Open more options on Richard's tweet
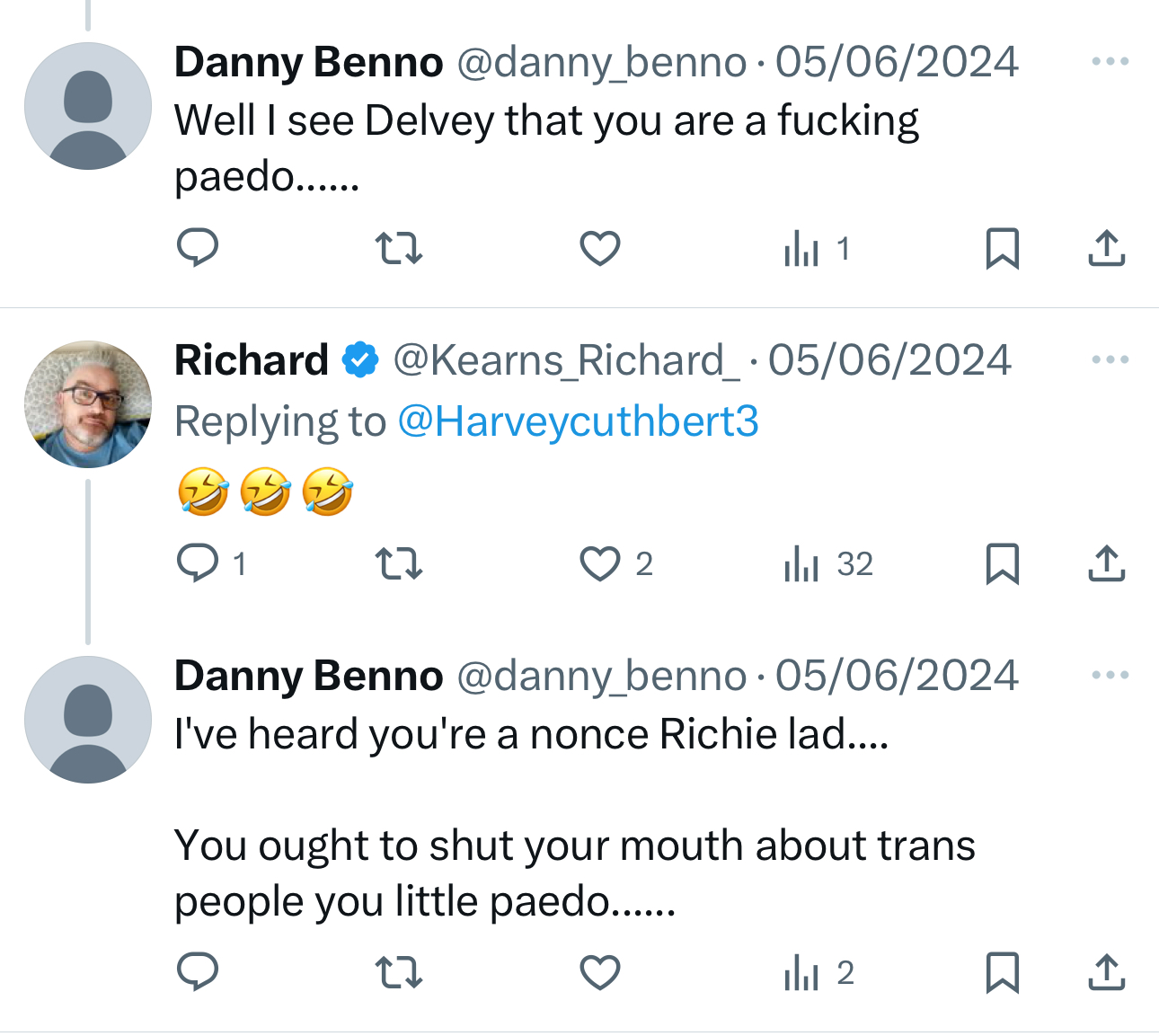Screen dimensions: 1159x1036 pos(1110,359)
